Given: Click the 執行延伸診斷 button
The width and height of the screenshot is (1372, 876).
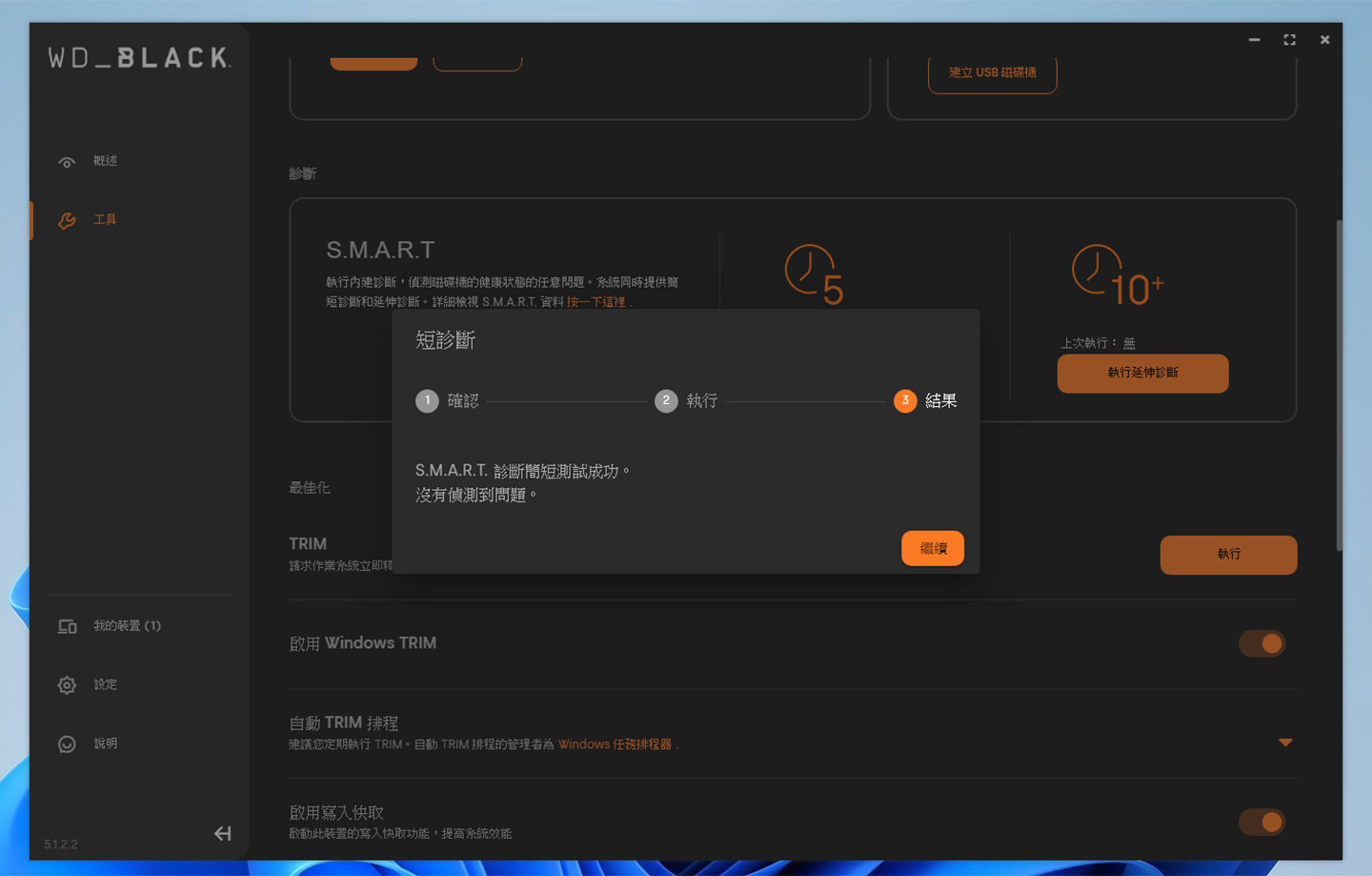Looking at the screenshot, I should point(1141,373).
